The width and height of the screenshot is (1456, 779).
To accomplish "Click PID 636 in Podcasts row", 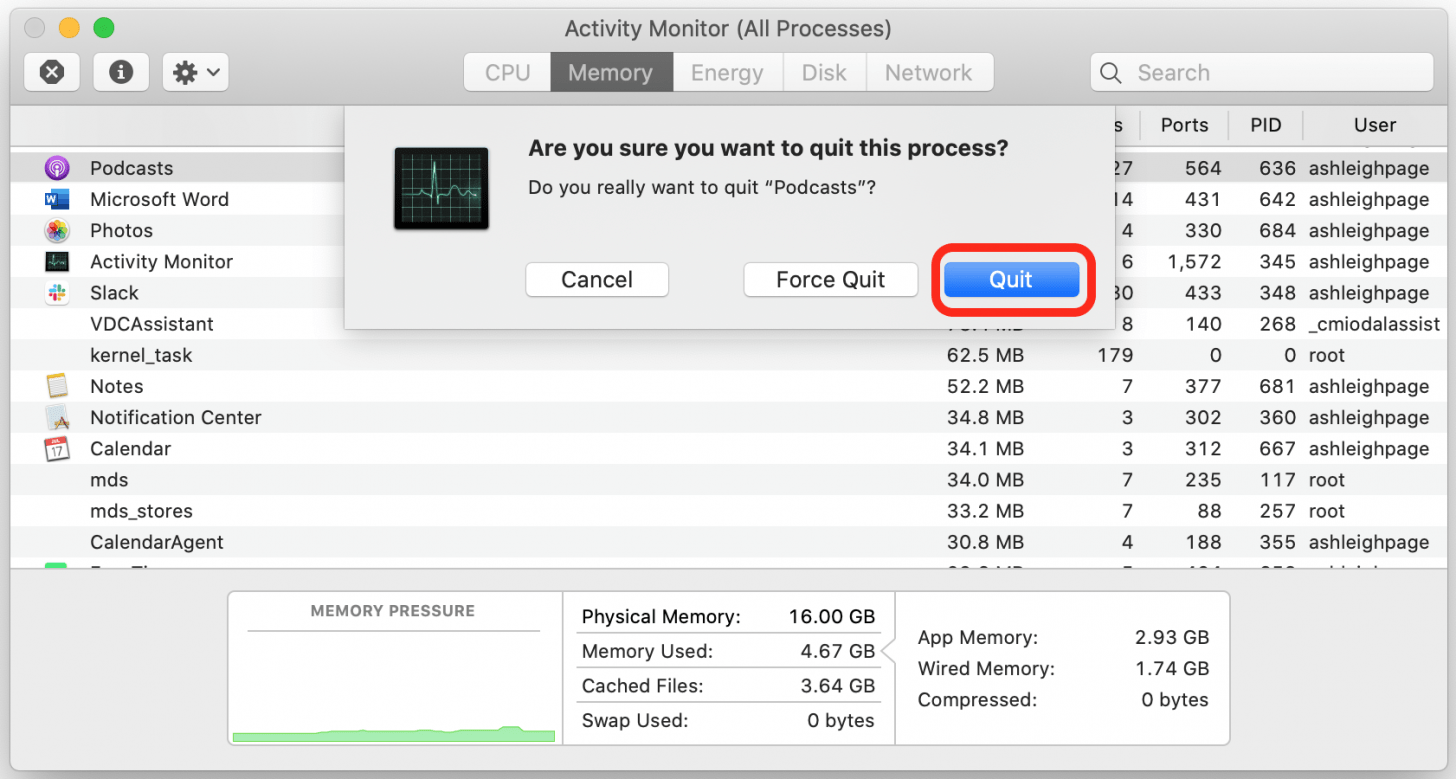I will tap(1277, 168).
